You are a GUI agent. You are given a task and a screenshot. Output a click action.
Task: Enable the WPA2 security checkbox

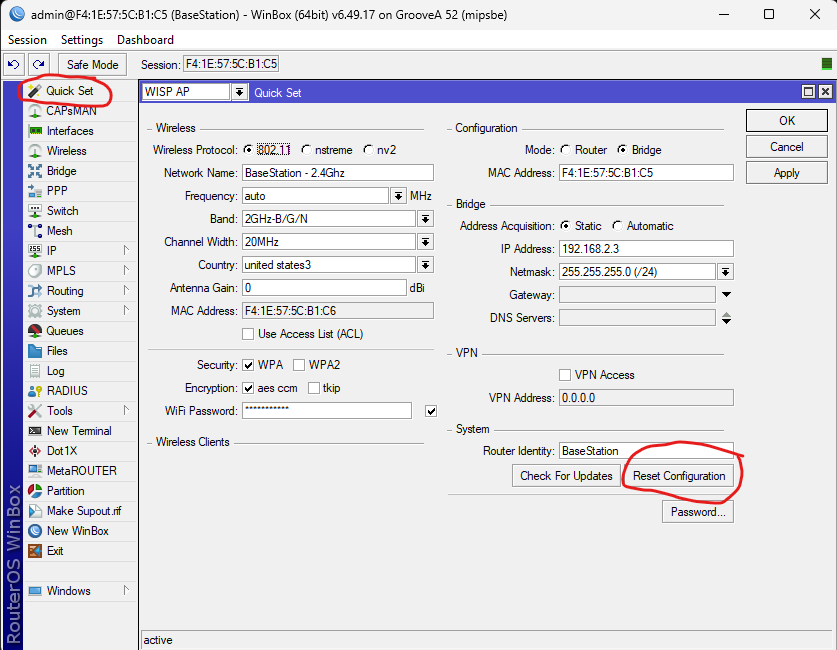pos(299,365)
